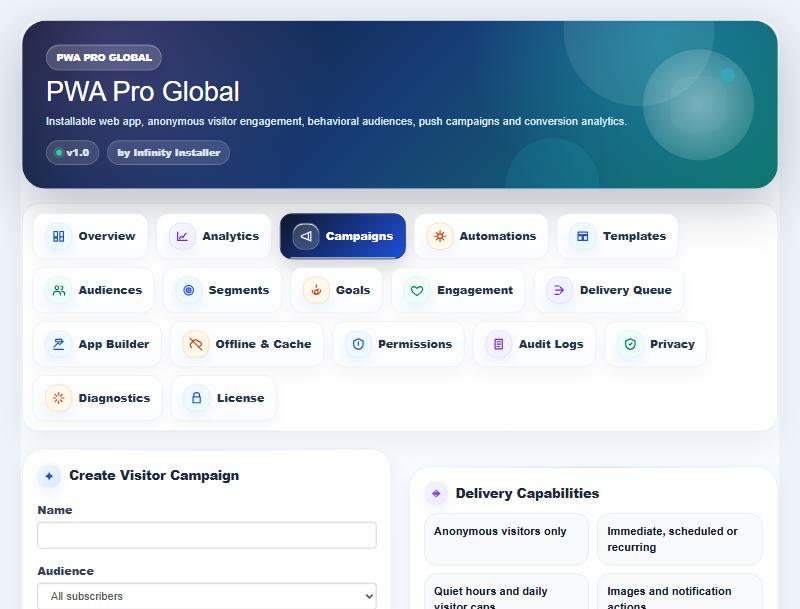
Task: Click the App Builder icon
Action: [59, 344]
